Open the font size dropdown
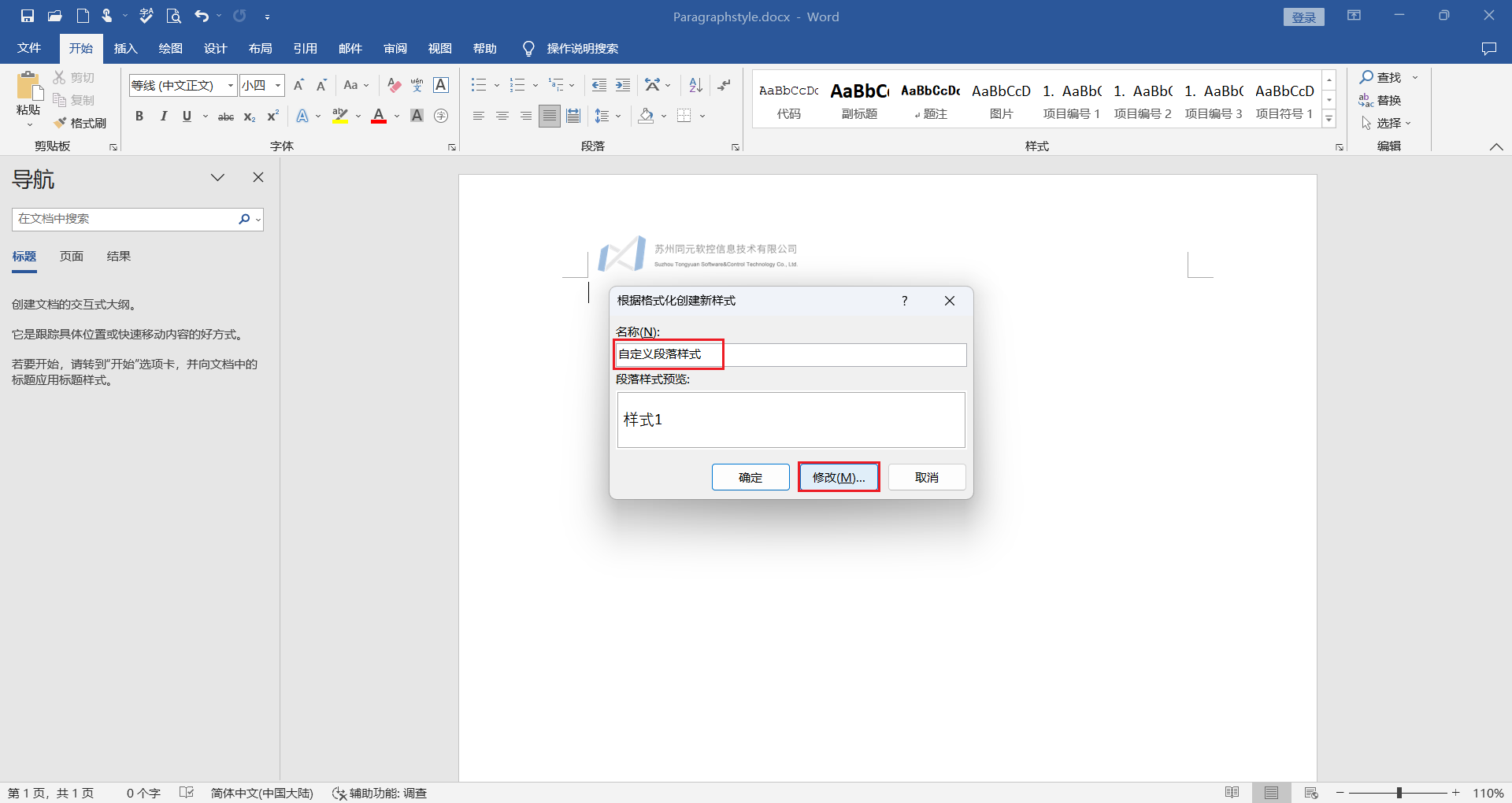1512x803 pixels. coord(278,85)
